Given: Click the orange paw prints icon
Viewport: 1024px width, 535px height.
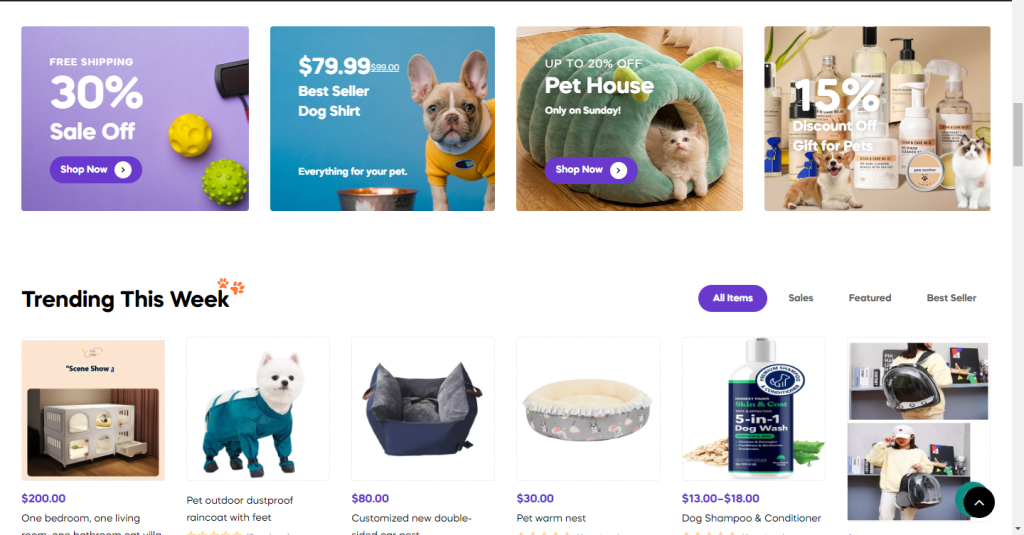Looking at the screenshot, I should (231, 286).
